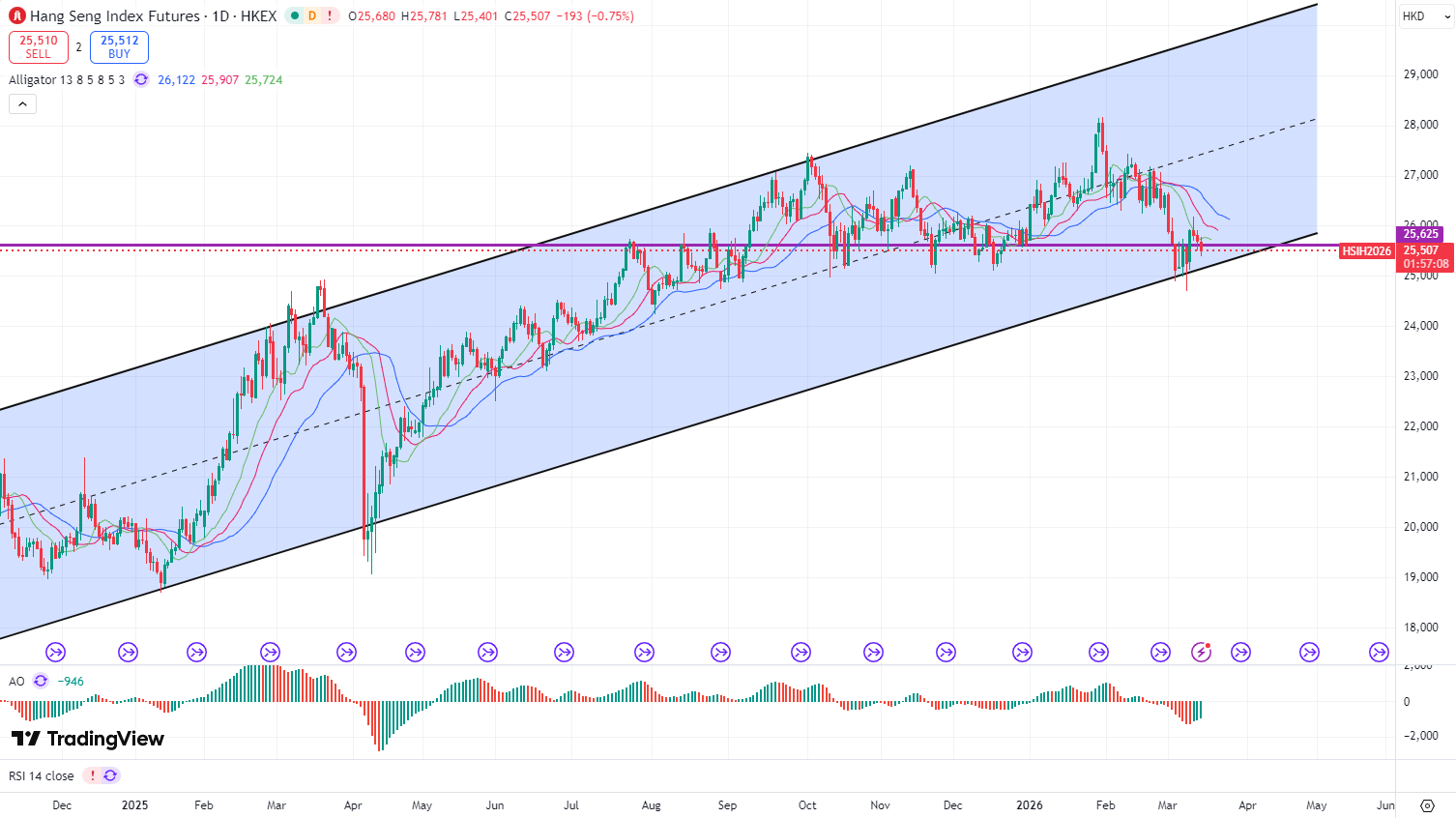The width and height of the screenshot is (1456, 818).
Task: Click the RSI error exclamation icon
Action: coord(92,776)
